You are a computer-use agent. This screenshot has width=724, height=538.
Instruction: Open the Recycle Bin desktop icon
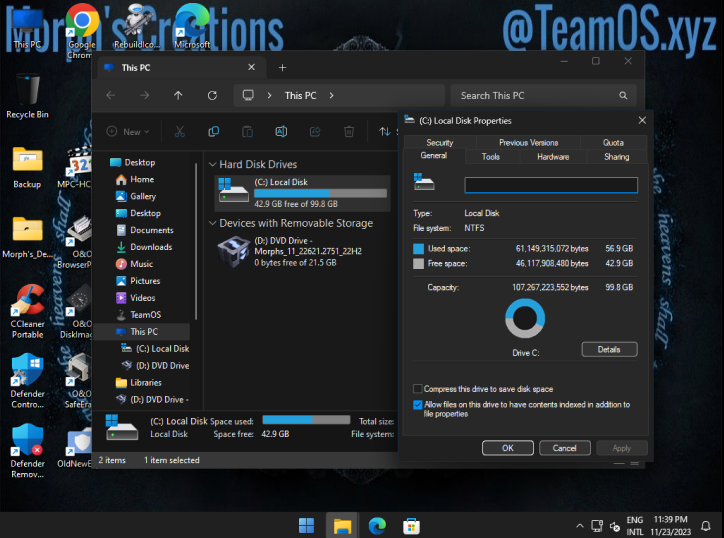tap(27, 96)
